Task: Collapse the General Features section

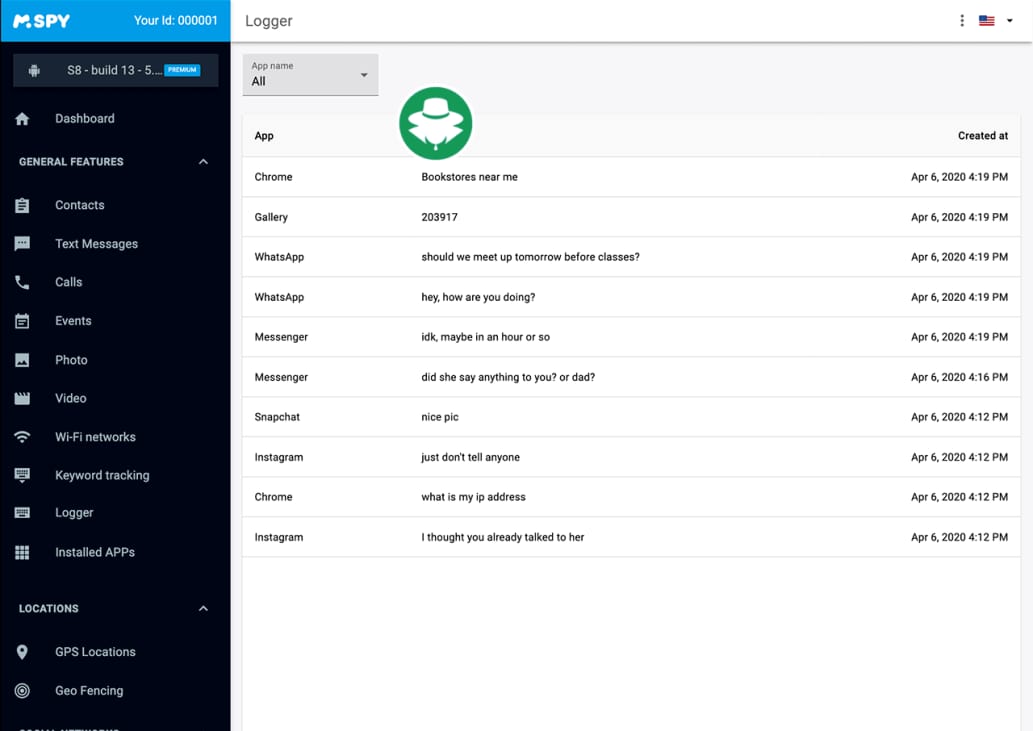Action: pos(203,162)
